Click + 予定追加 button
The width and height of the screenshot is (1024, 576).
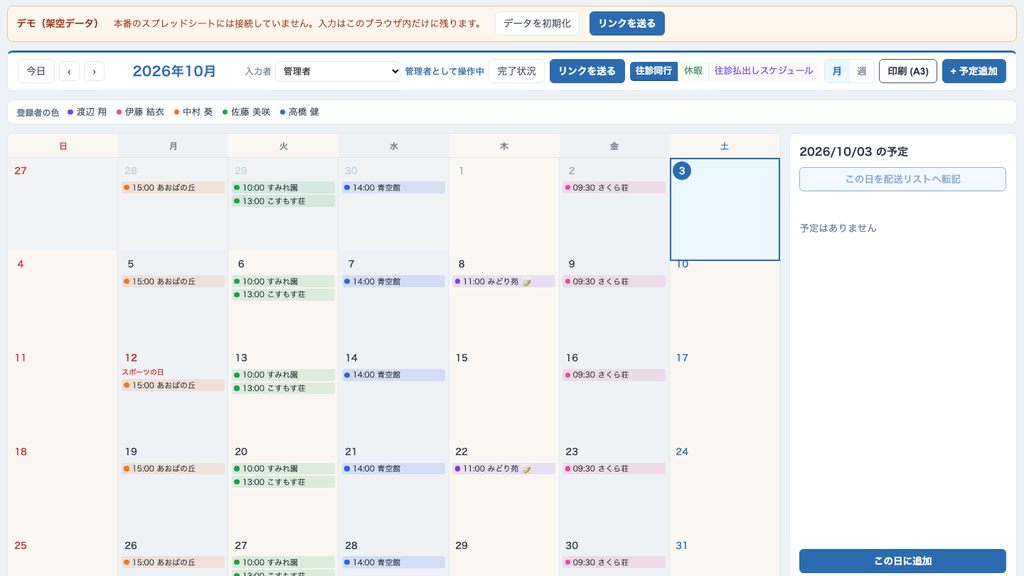[x=974, y=71]
